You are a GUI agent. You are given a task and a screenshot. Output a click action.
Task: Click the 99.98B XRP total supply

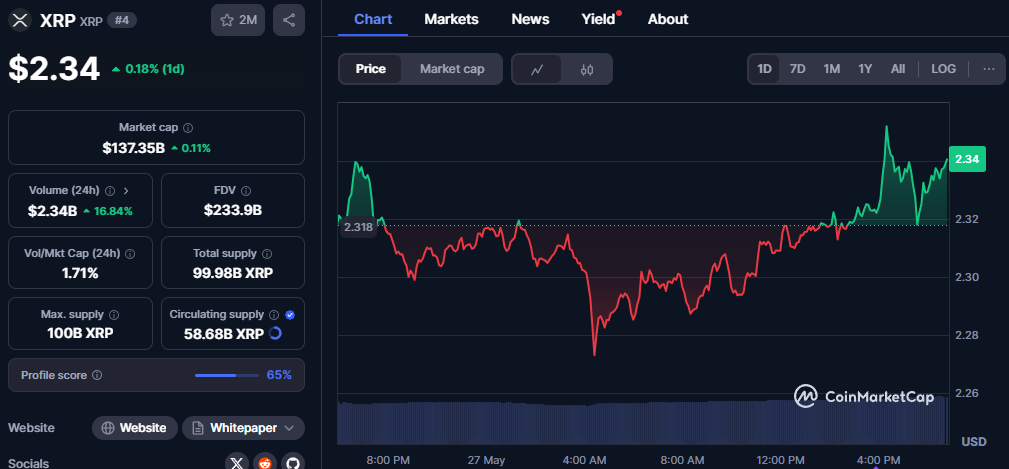[233, 273]
